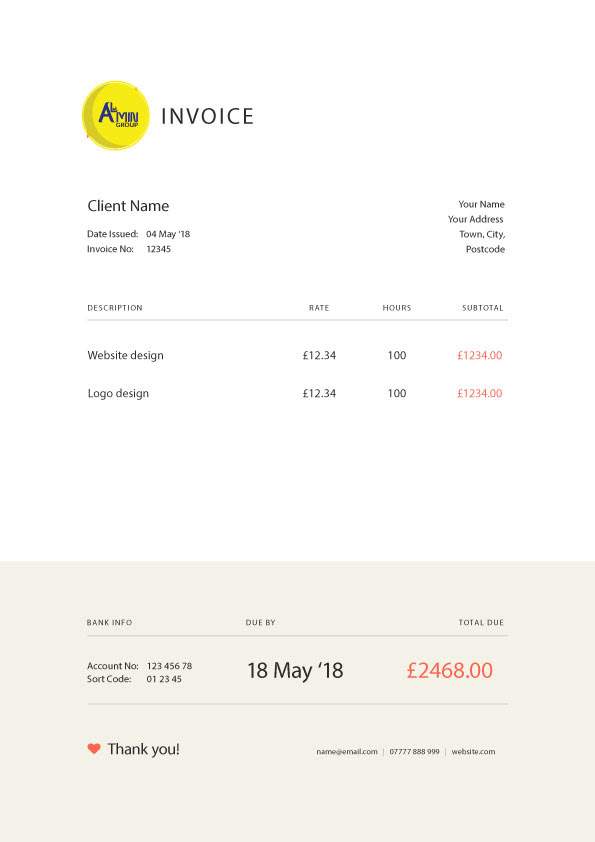Click the Your Name address line
Viewport: 595px width, 842px height.
481,204
